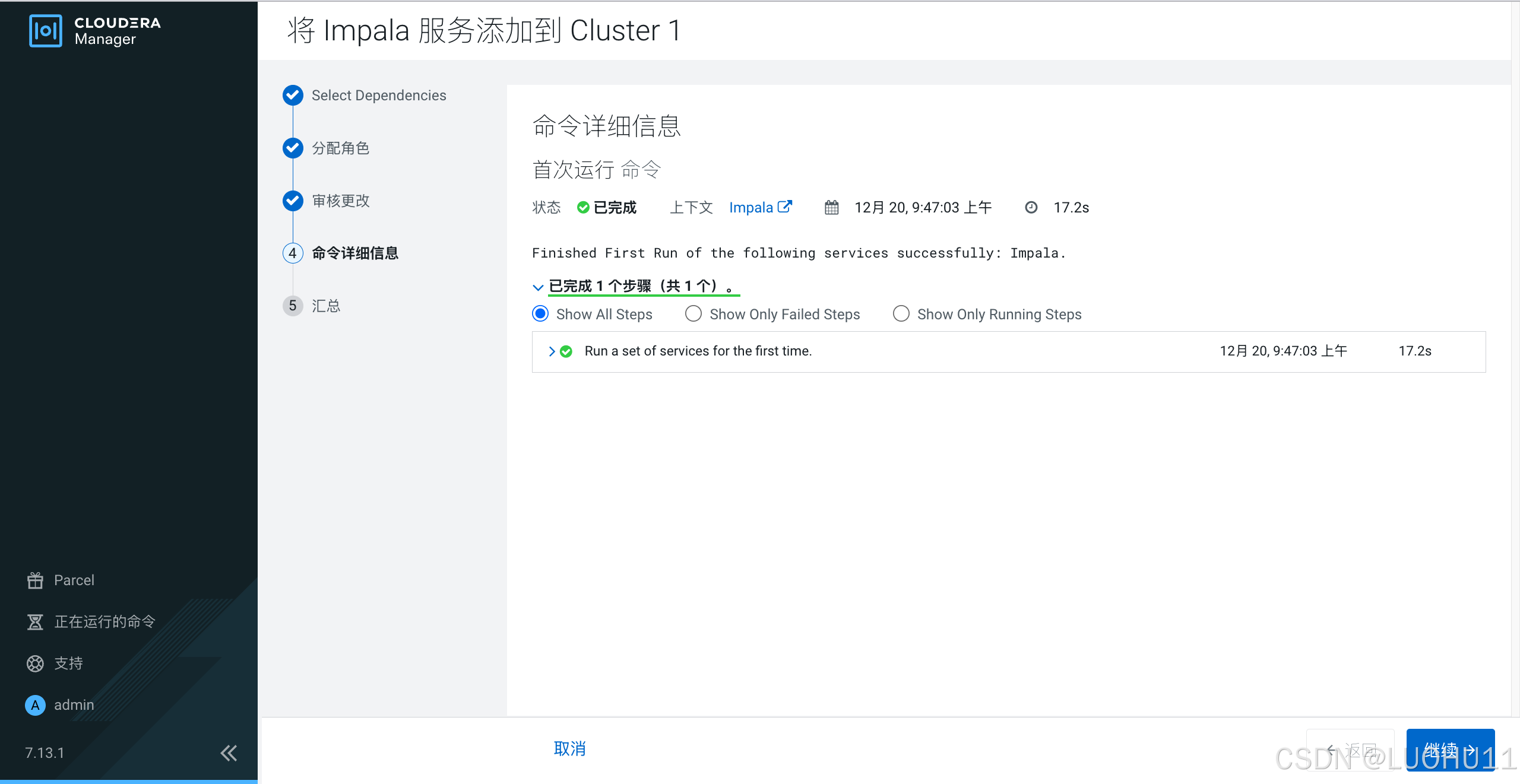This screenshot has width=1520, height=784.
Task: Click the Cloudera Manager logo icon
Action: point(45,31)
